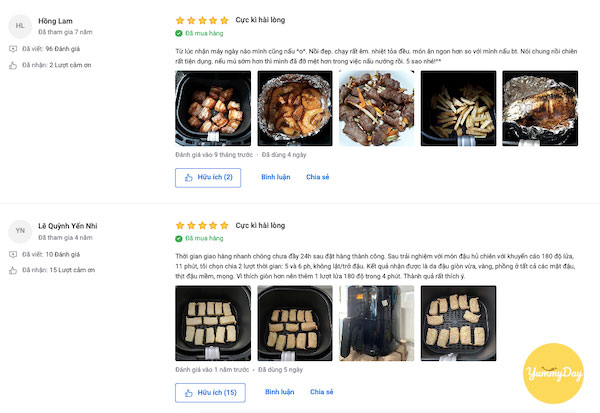Mark Yến Nhi's review helpful with Hữu ích (15)

[210, 393]
